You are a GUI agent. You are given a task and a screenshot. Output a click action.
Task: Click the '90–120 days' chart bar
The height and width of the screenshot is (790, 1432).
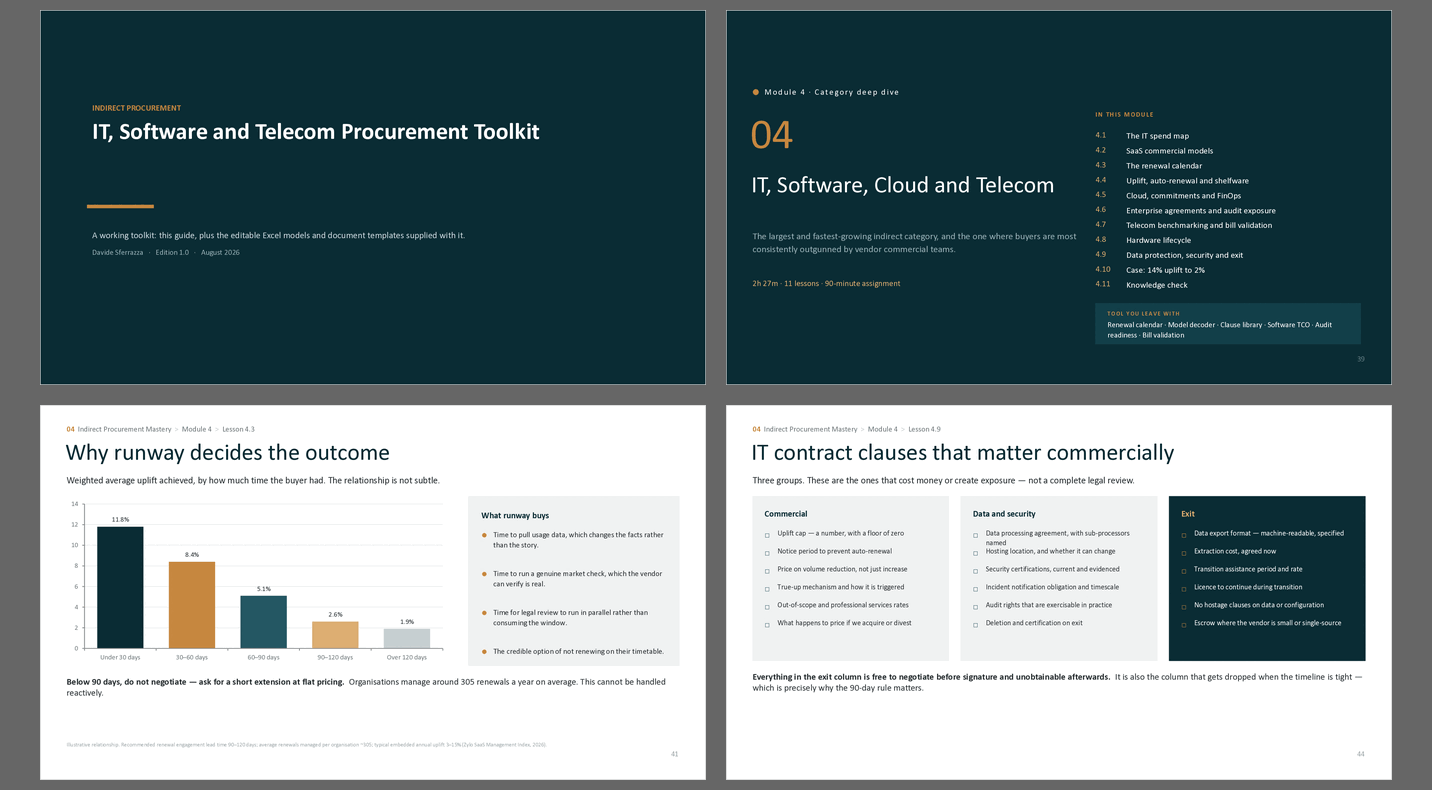tap(335, 635)
